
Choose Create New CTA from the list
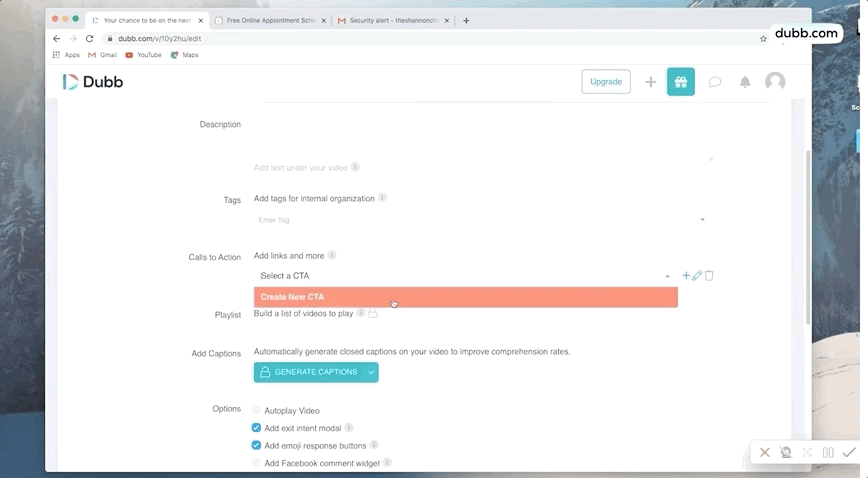pyautogui.click(x=466, y=297)
